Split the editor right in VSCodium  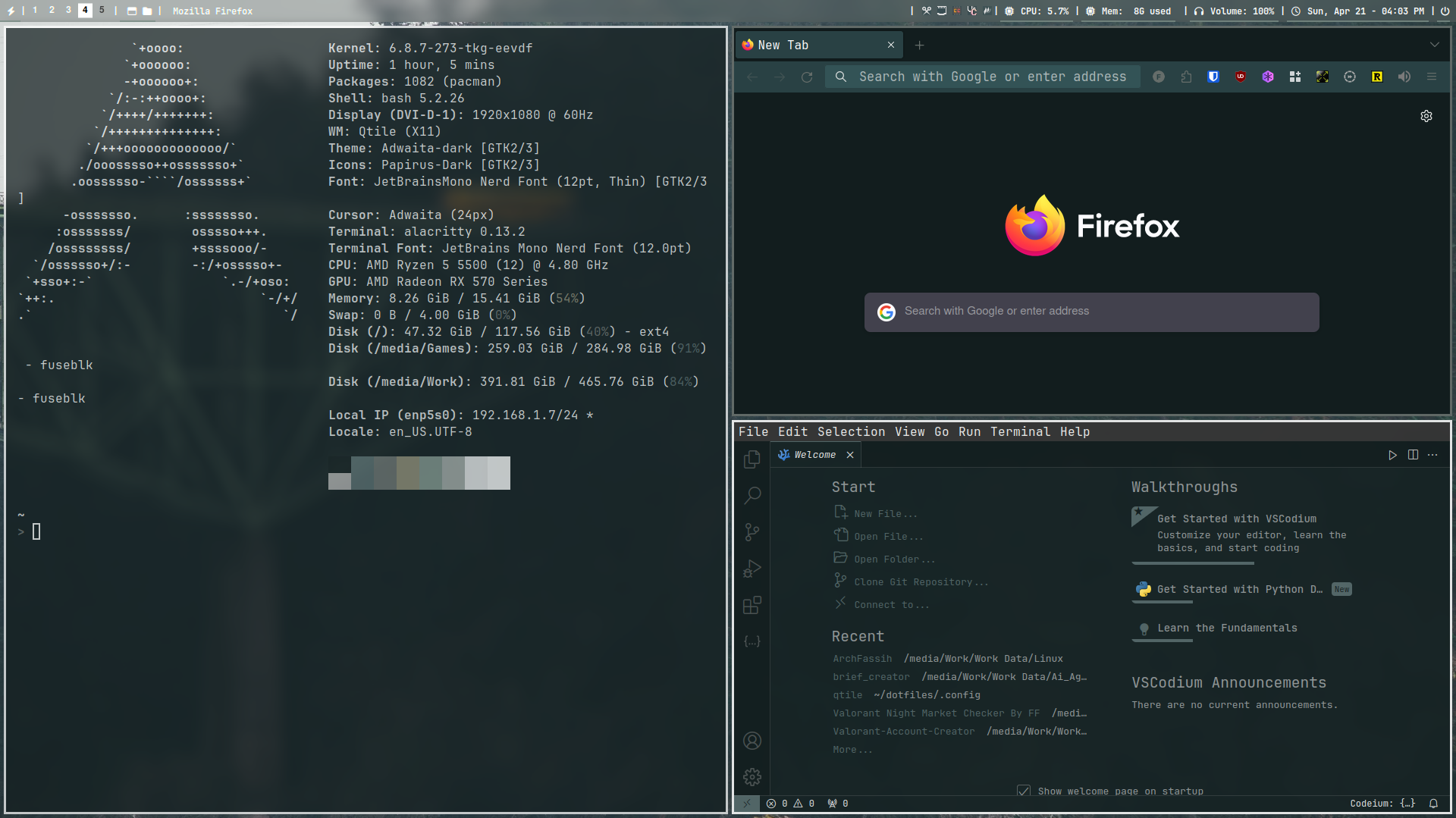pos(1413,455)
